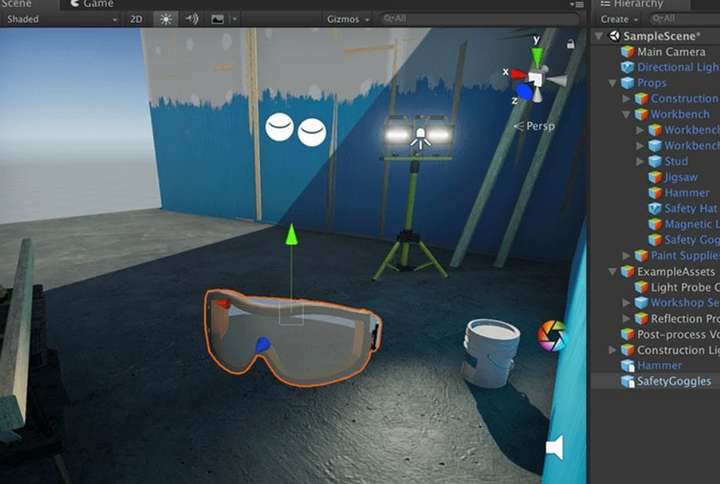Select Hammer under Workbench
This screenshot has height=484, width=720.
(687, 193)
